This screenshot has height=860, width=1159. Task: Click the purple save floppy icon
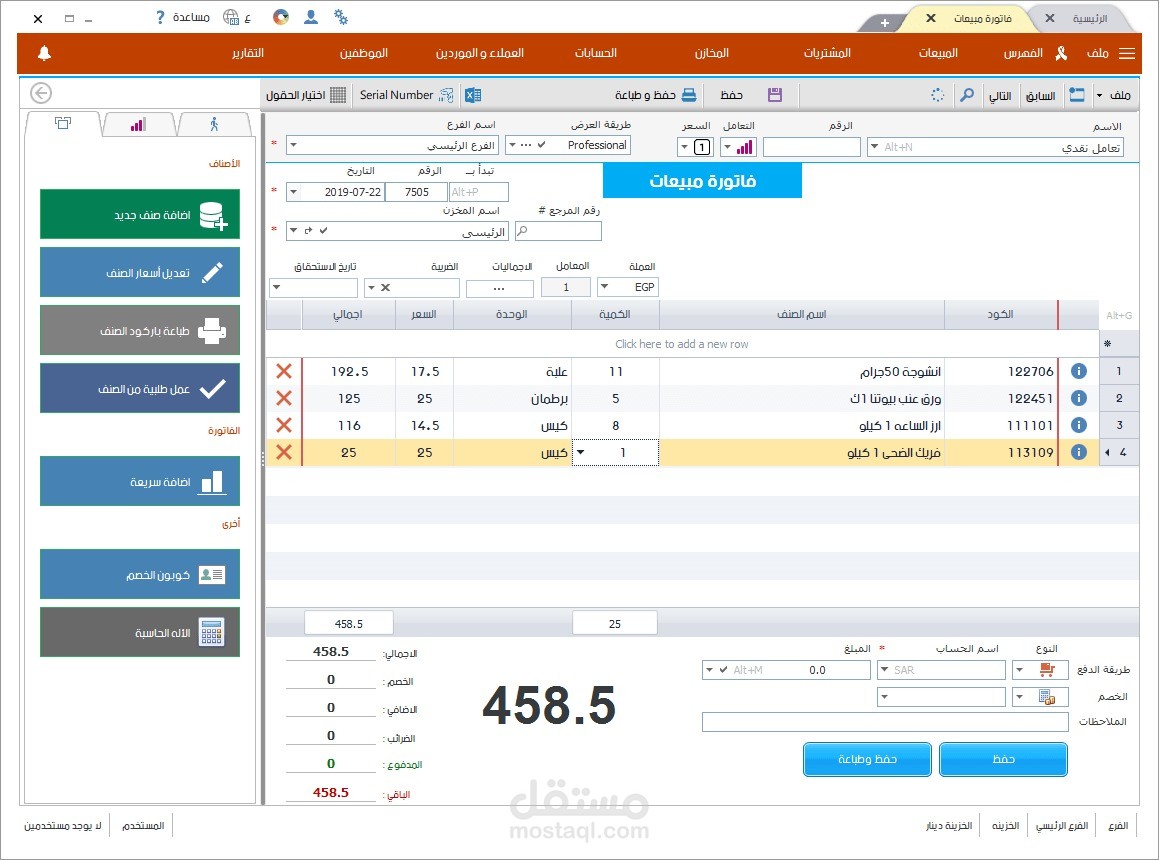[x=775, y=95]
